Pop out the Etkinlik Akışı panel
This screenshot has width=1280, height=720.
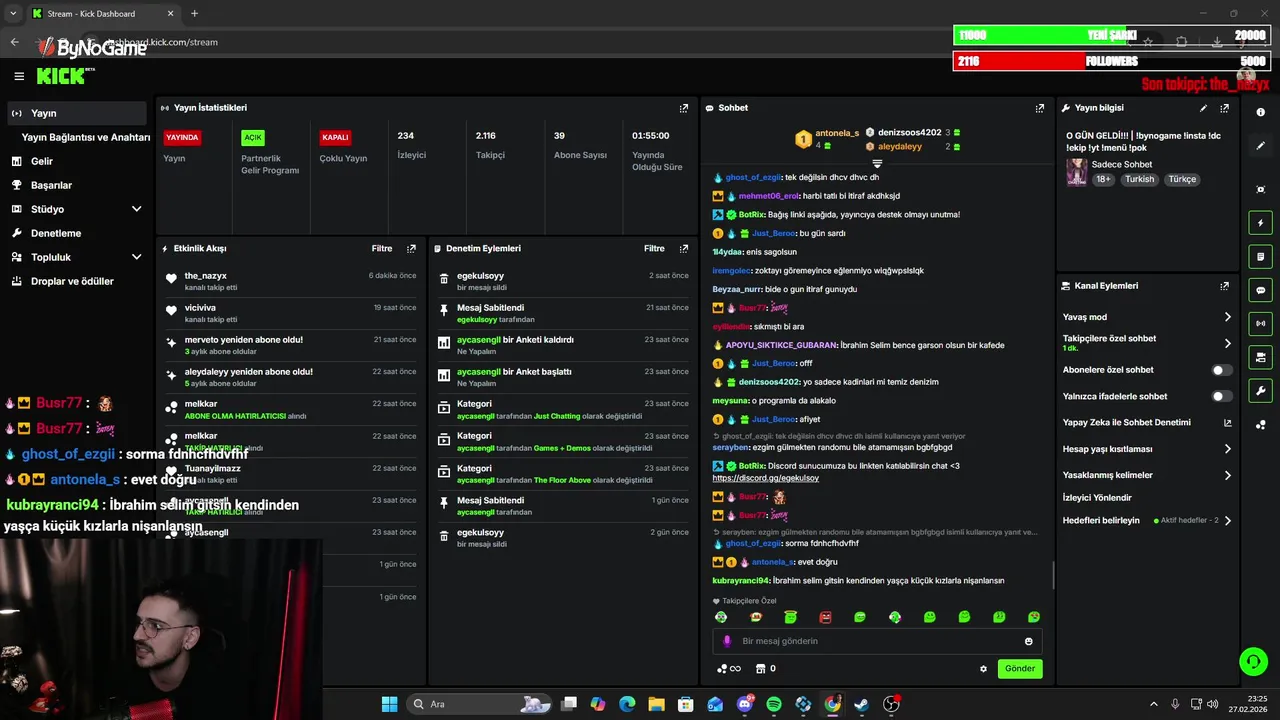pos(411,248)
